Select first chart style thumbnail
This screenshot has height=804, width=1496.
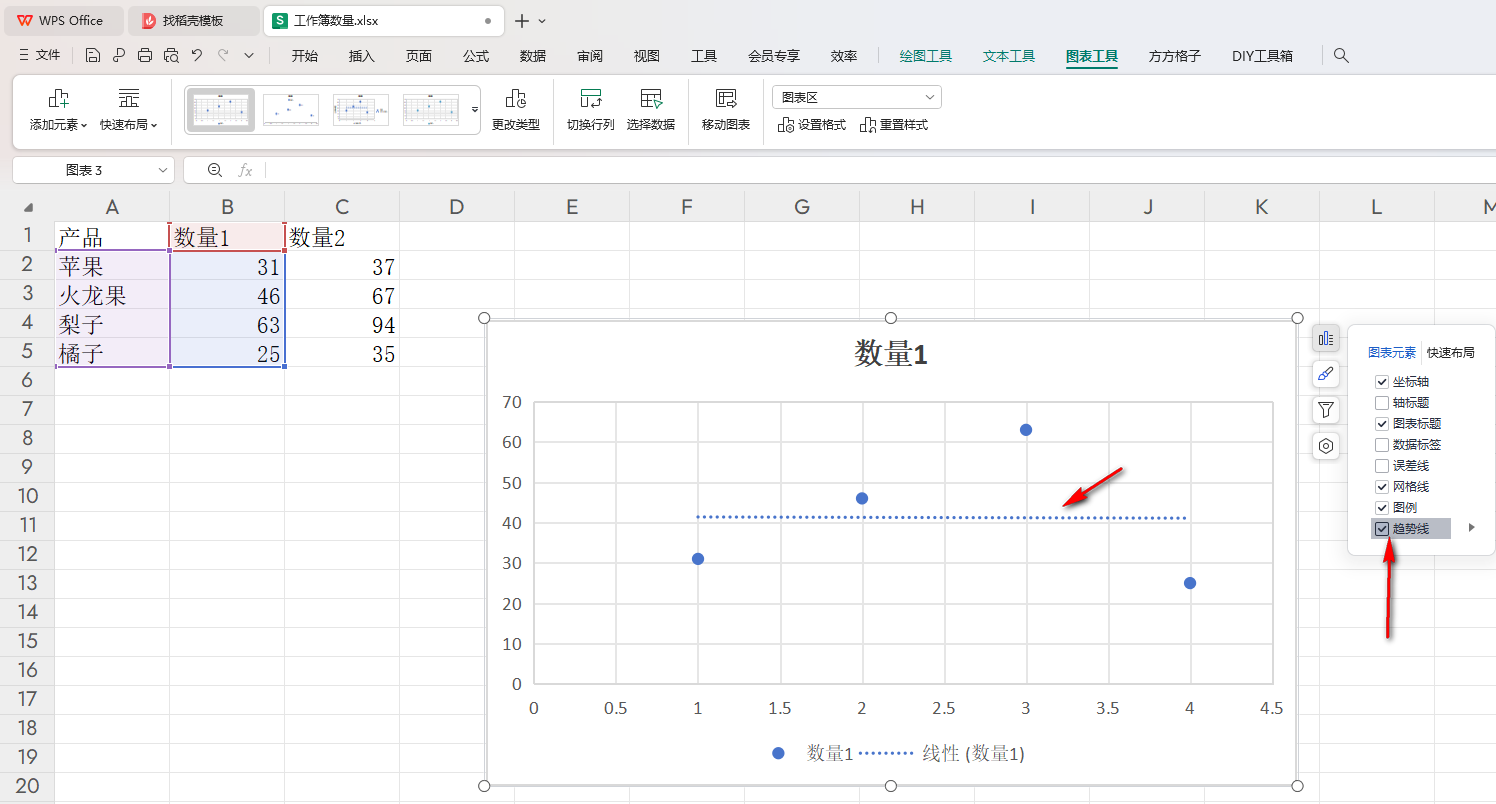pyautogui.click(x=221, y=110)
